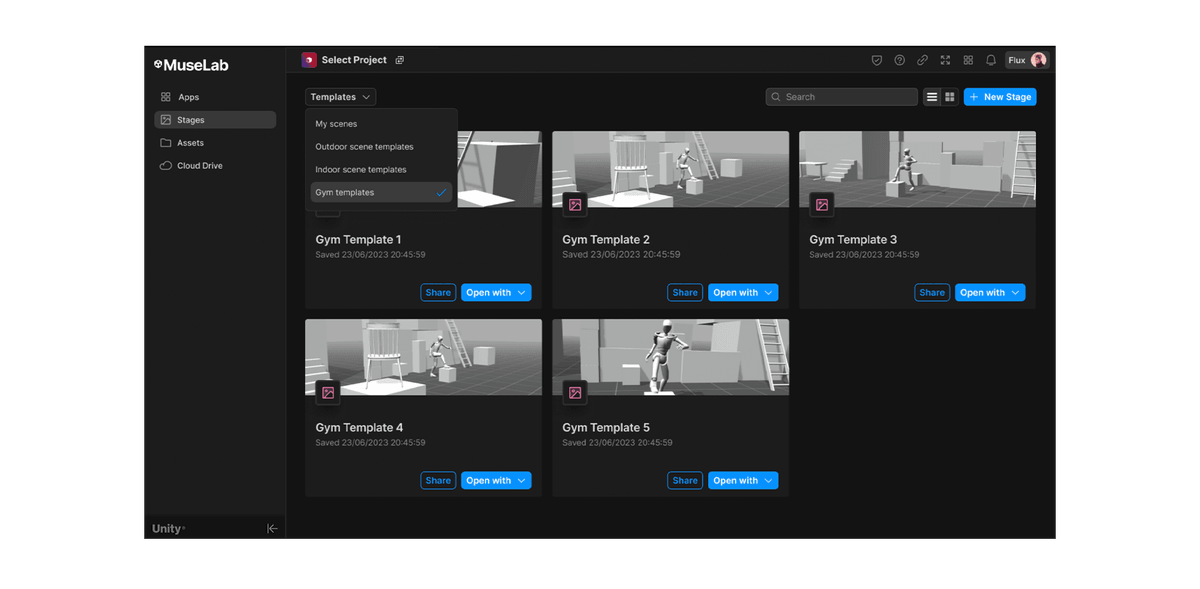
Task: Share Gym Template 5
Action: [685, 481]
